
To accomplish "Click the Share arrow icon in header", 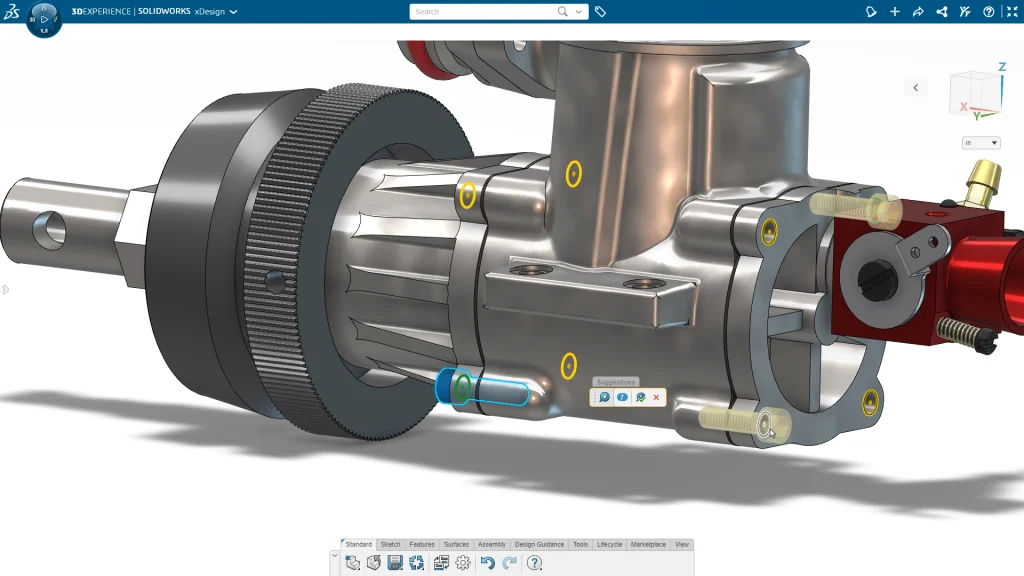I will pos(918,12).
